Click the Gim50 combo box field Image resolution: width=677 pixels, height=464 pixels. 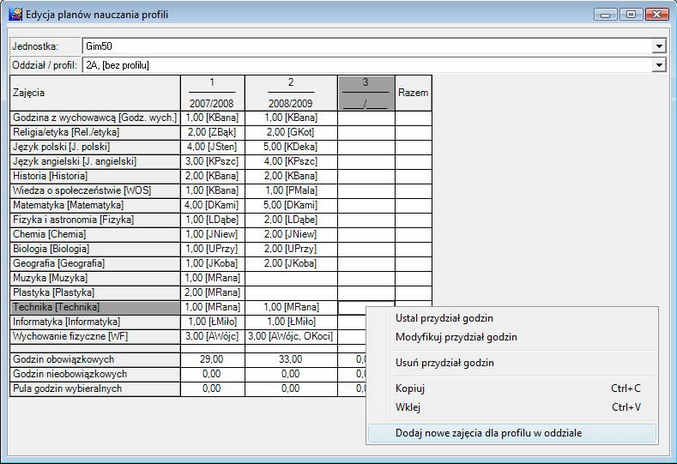pos(374,46)
